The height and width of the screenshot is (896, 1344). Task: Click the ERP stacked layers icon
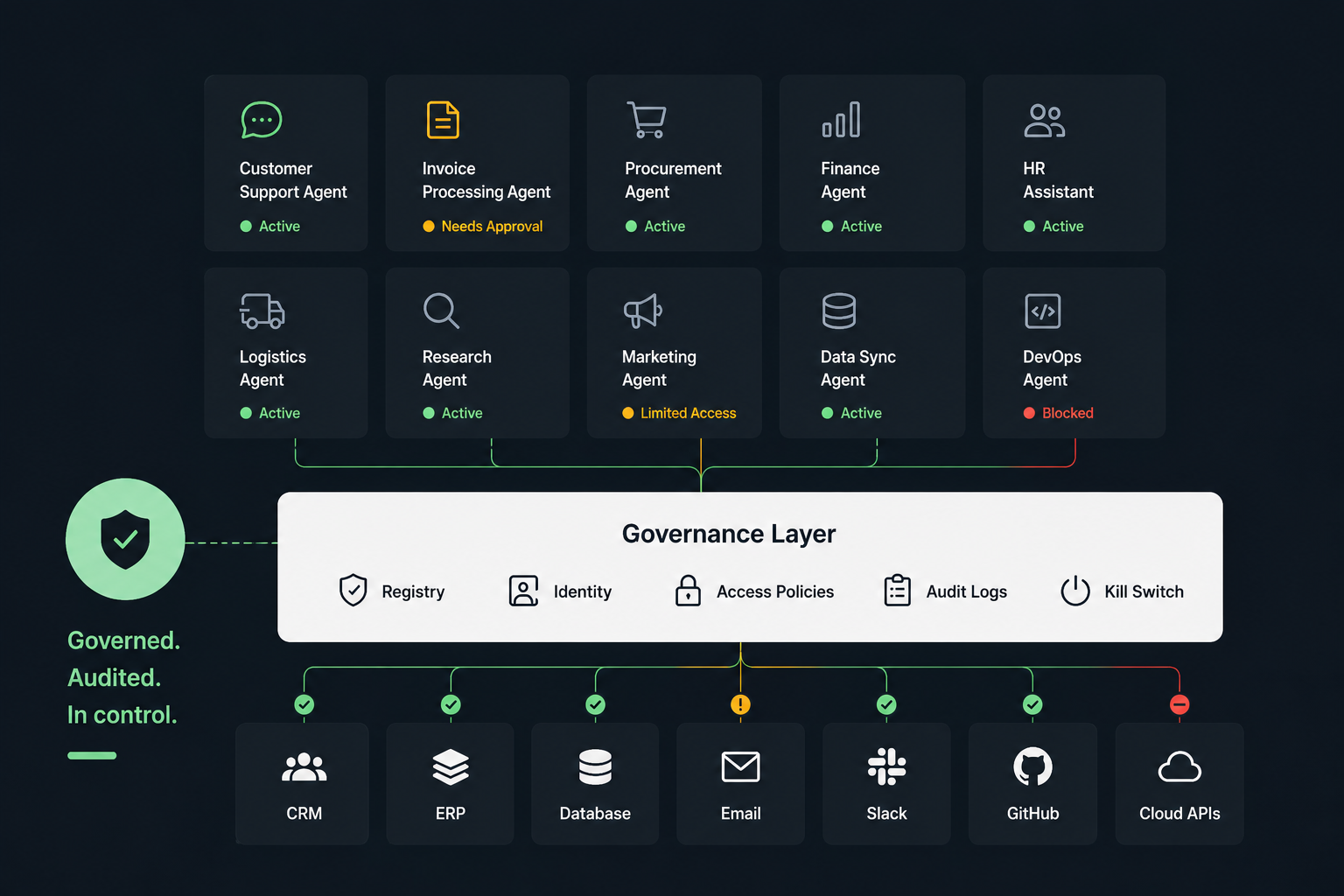451,767
